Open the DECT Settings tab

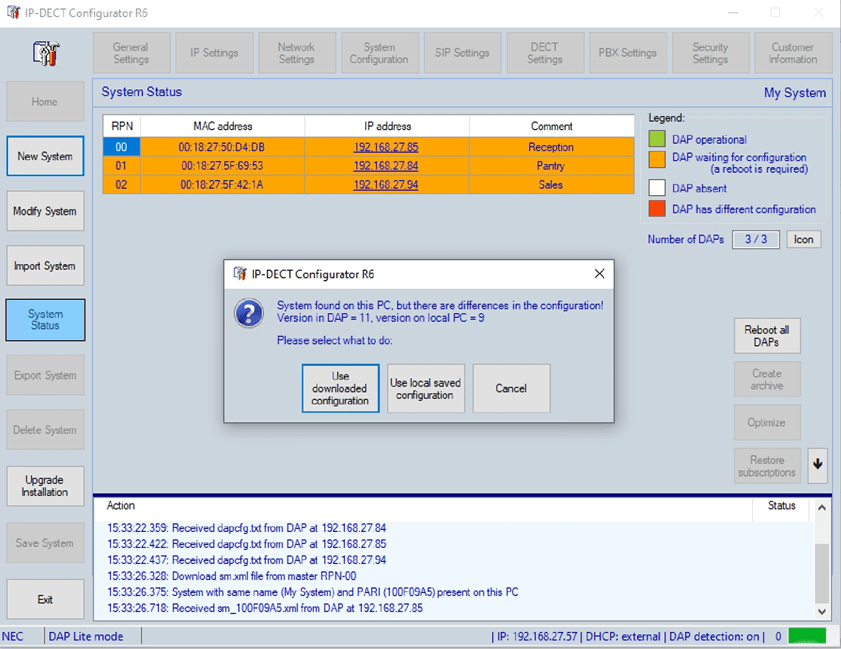pos(545,53)
